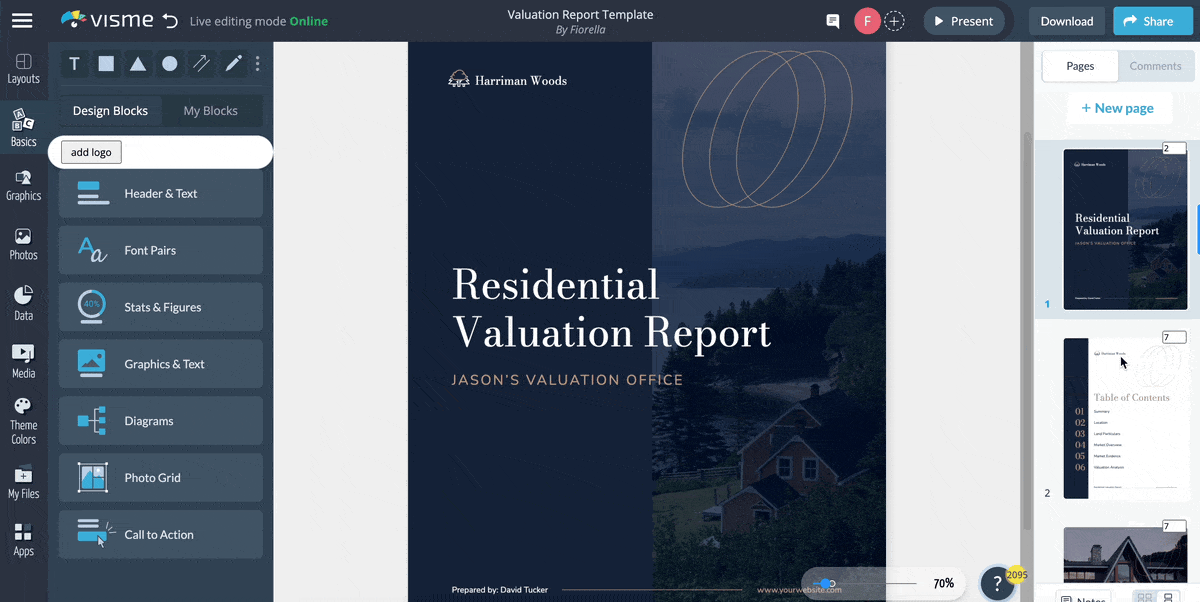1200x602 pixels.
Task: Switch to the Comments tab
Action: [1155, 66]
